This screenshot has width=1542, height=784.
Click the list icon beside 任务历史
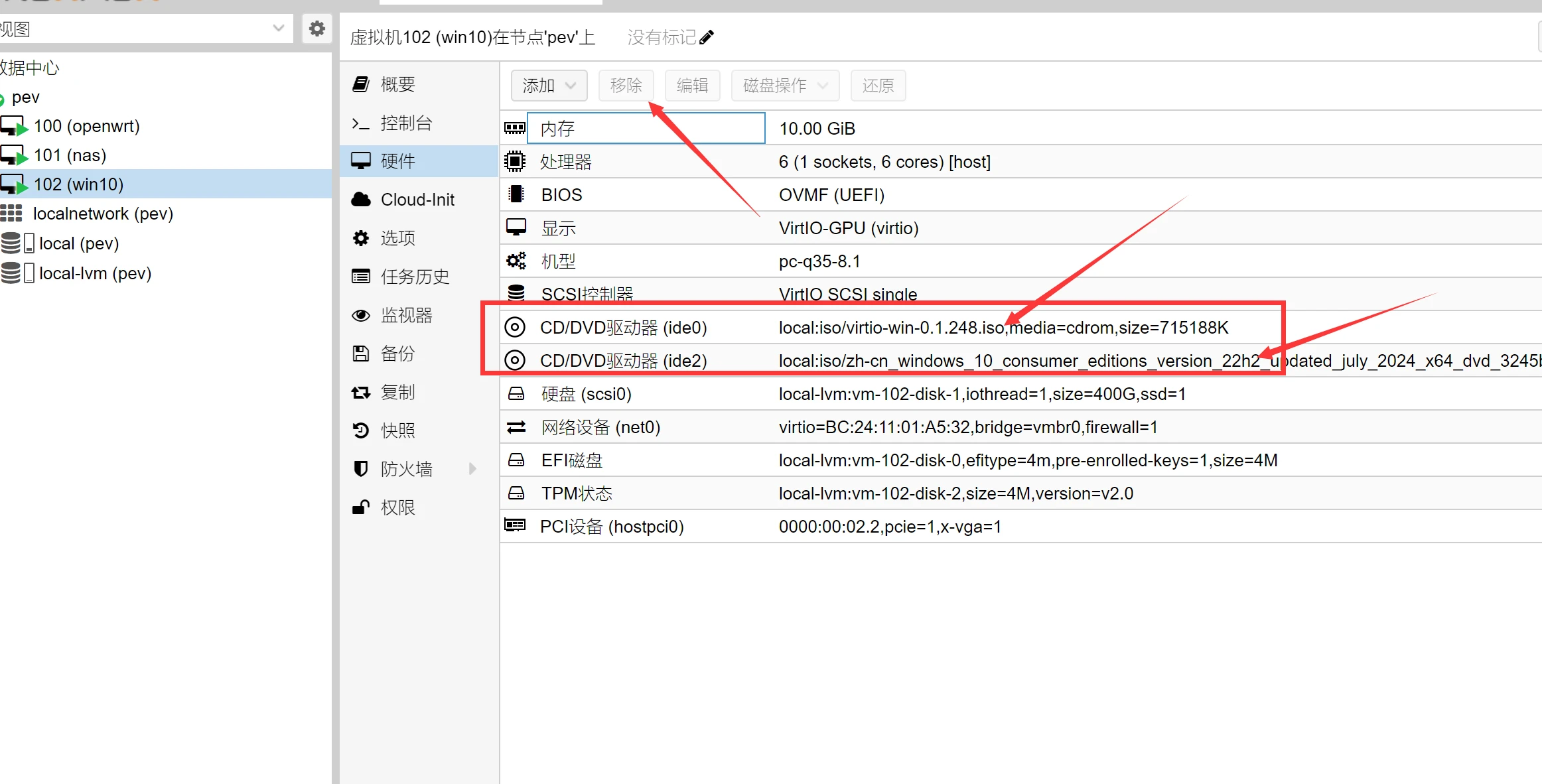(361, 277)
